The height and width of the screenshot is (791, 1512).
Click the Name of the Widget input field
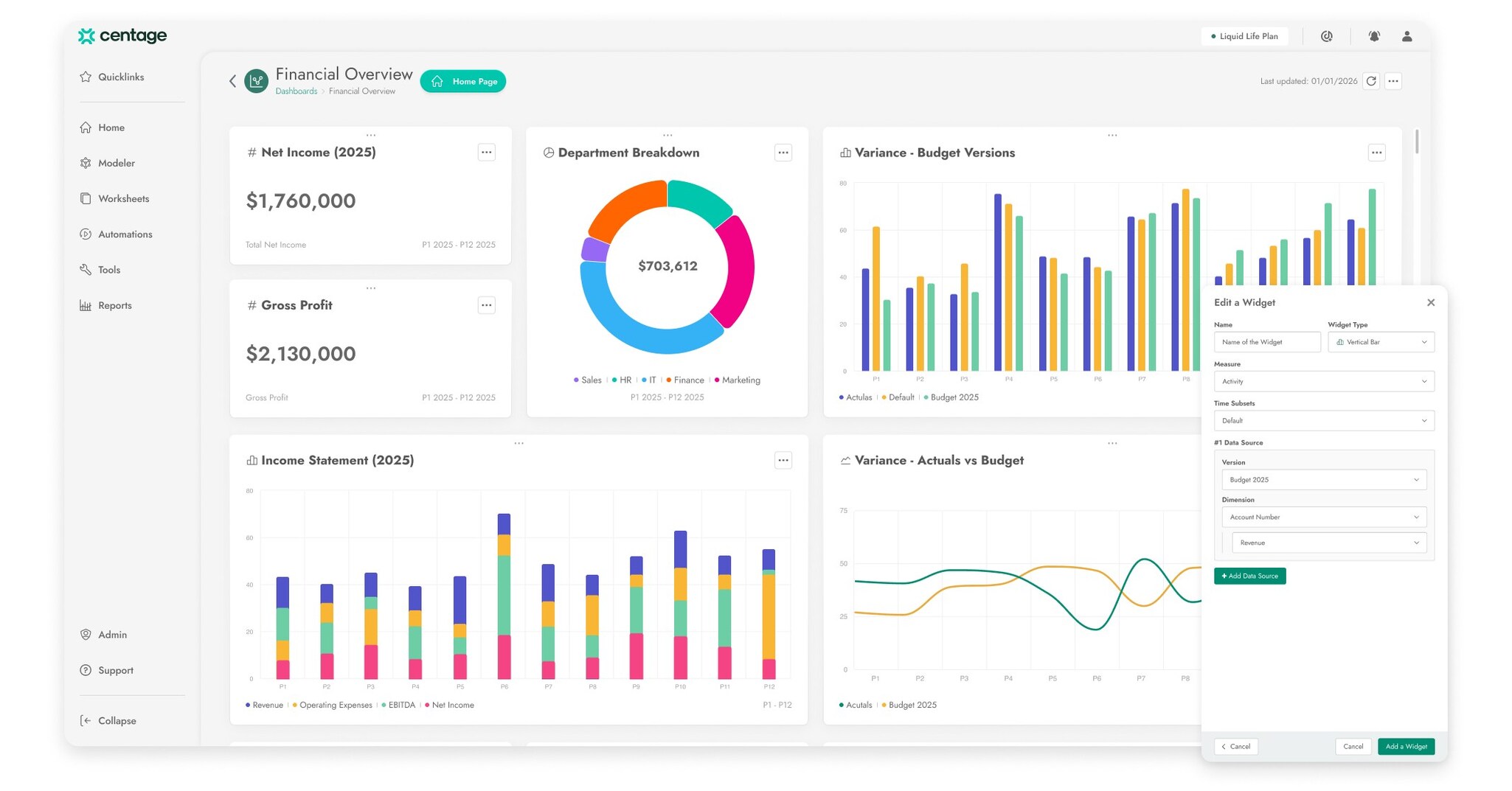click(1267, 341)
